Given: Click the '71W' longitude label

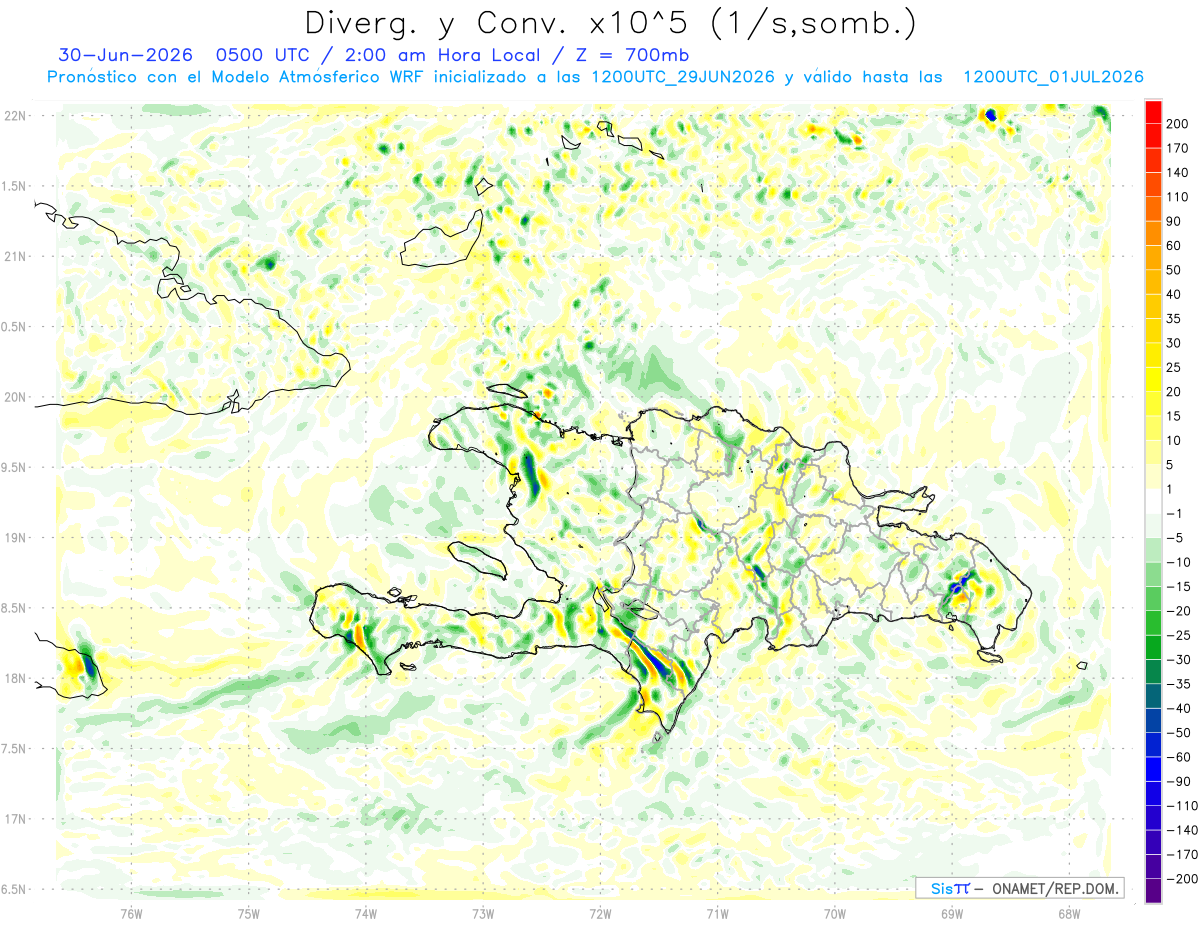Looking at the screenshot, I should [717, 913].
